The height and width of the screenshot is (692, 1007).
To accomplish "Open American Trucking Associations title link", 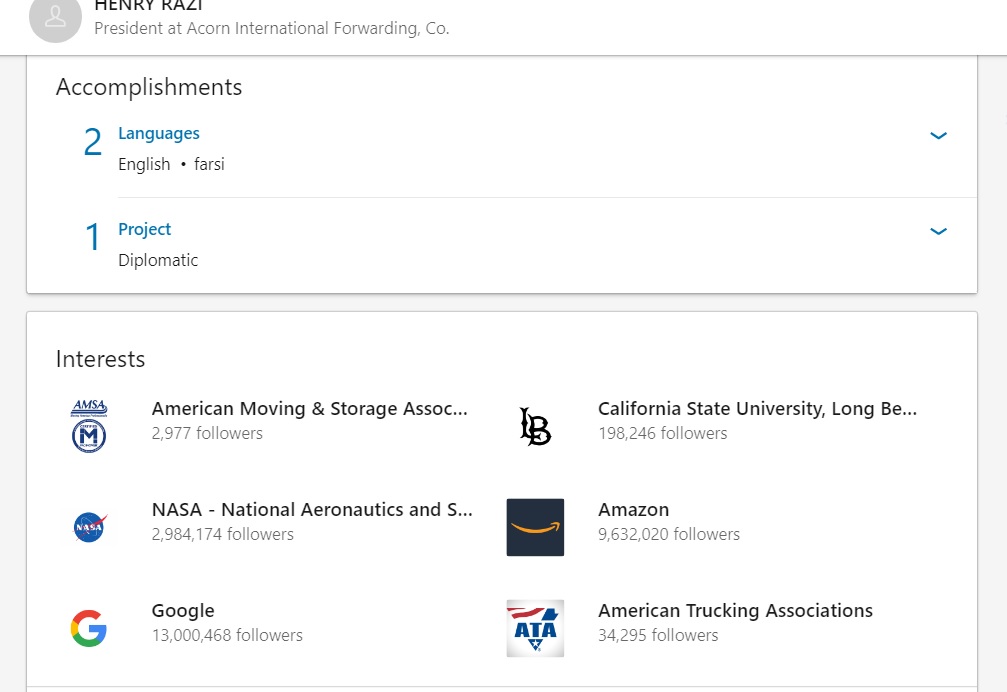I will (735, 611).
